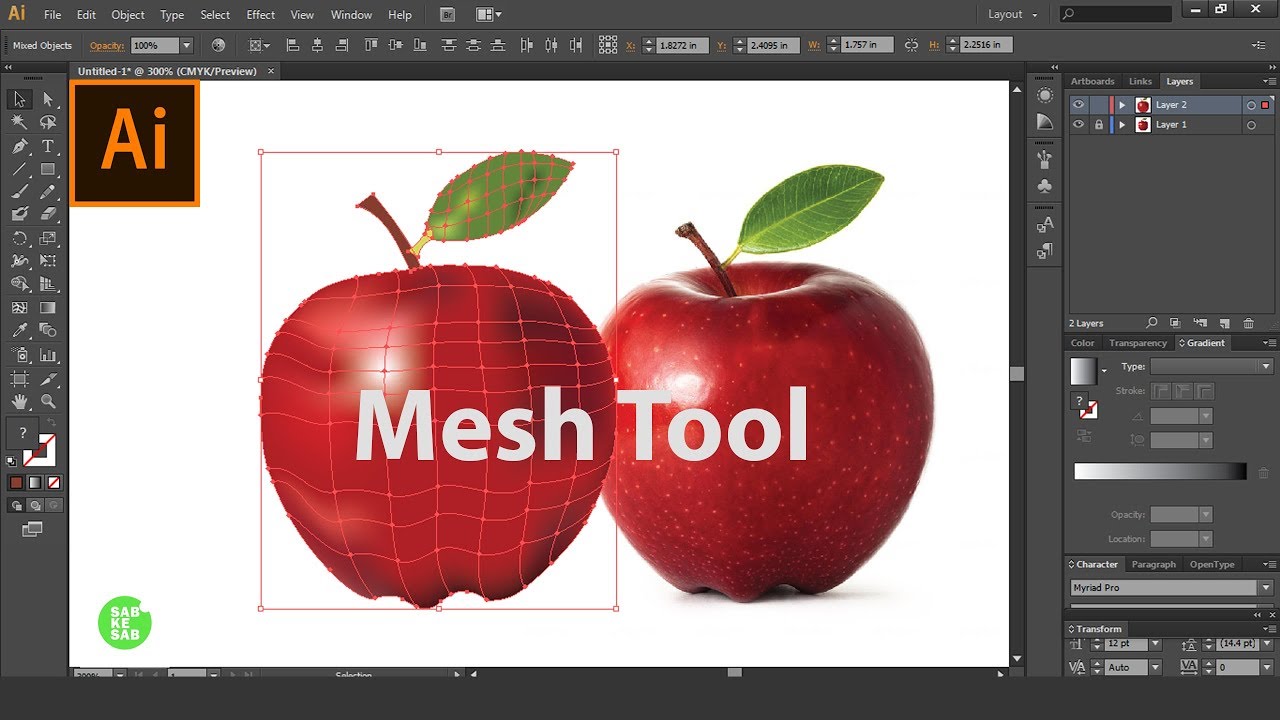Open the Object menu
The height and width of the screenshot is (720, 1280).
[x=128, y=15]
